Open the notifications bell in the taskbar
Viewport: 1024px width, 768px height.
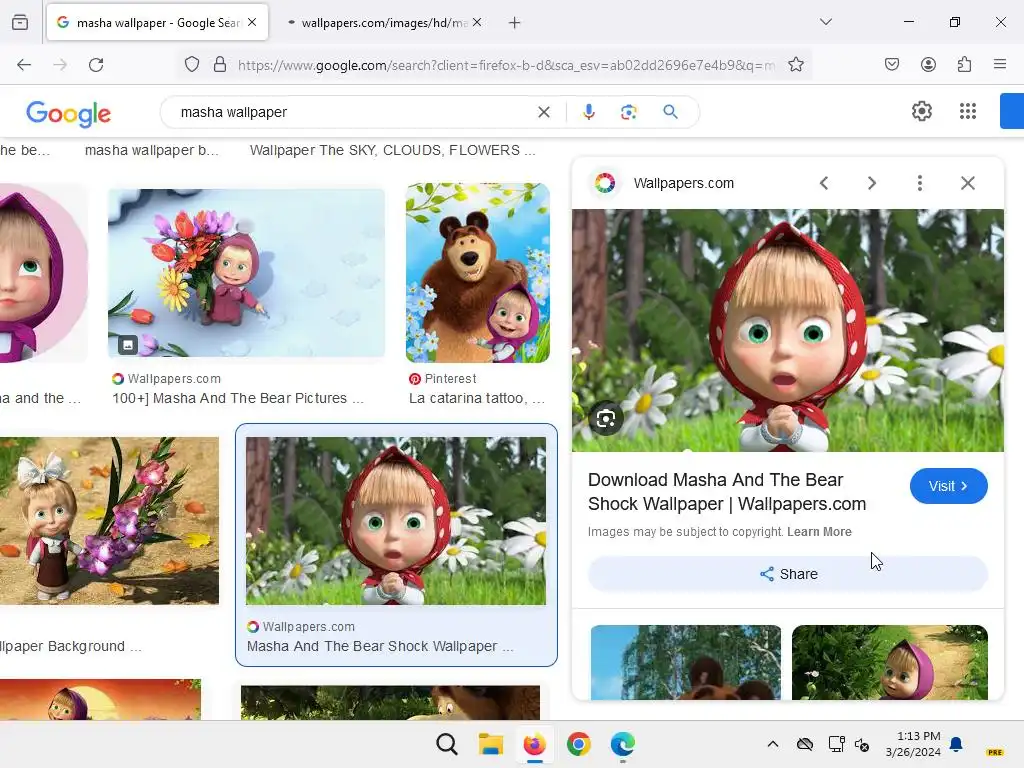pos(957,744)
